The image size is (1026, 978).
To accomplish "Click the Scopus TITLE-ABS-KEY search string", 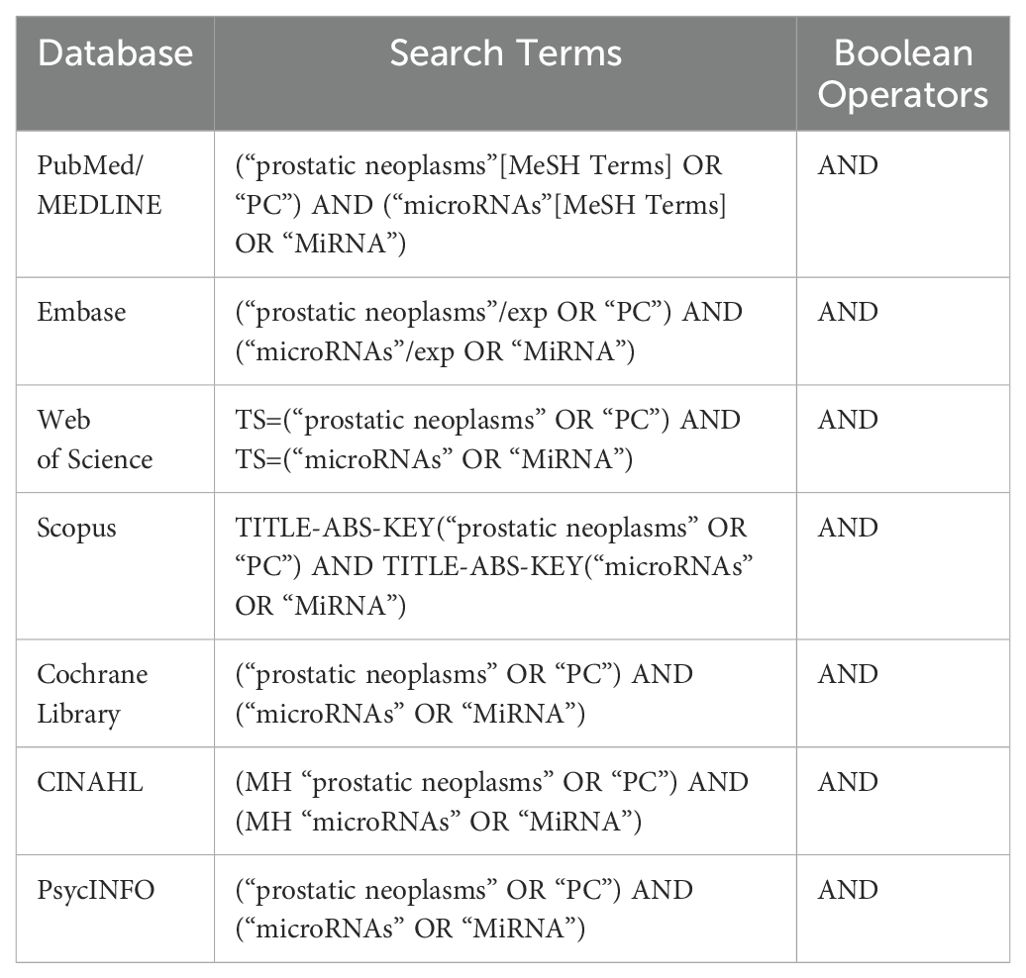I will [494, 567].
